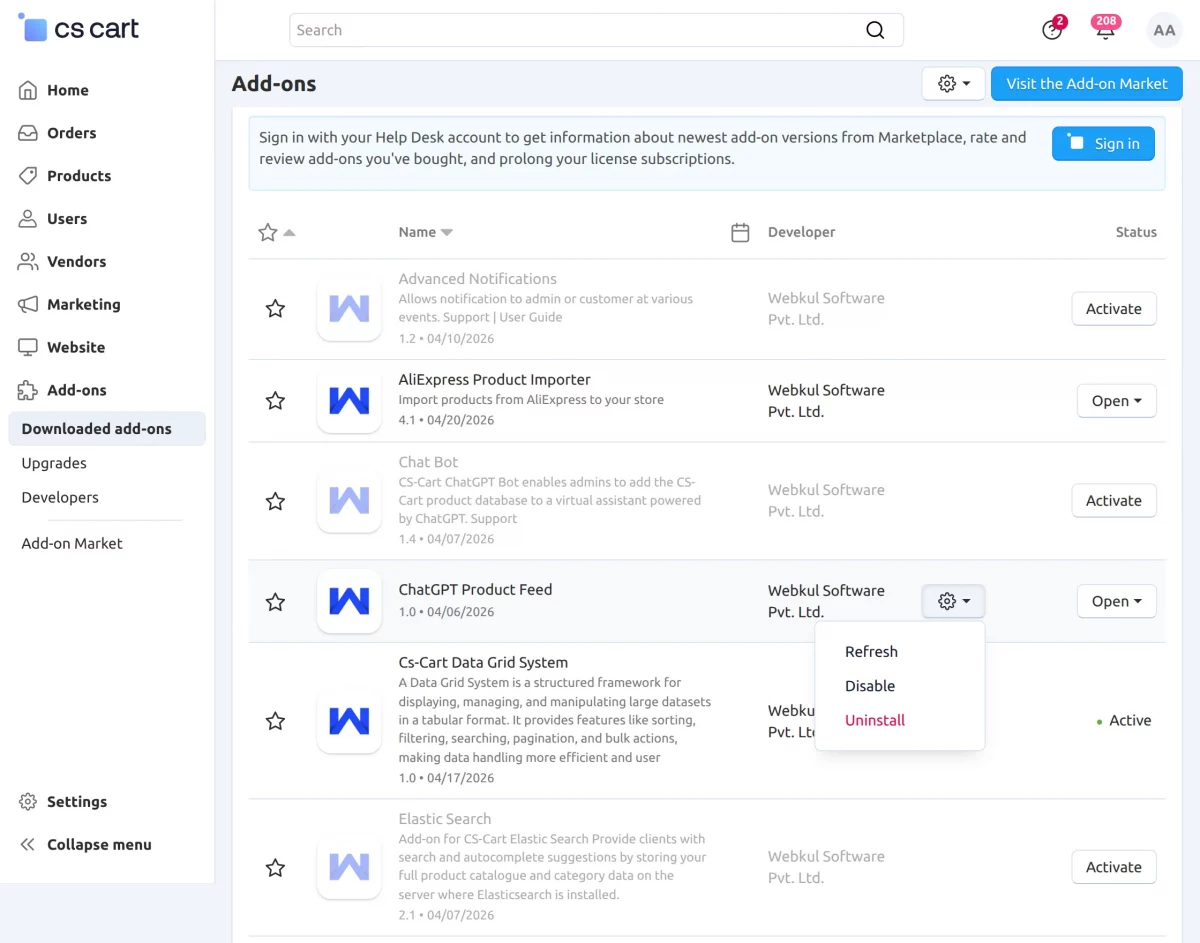This screenshot has width=1200, height=943.
Task: Open the AA user avatar menu
Action: point(1164,30)
